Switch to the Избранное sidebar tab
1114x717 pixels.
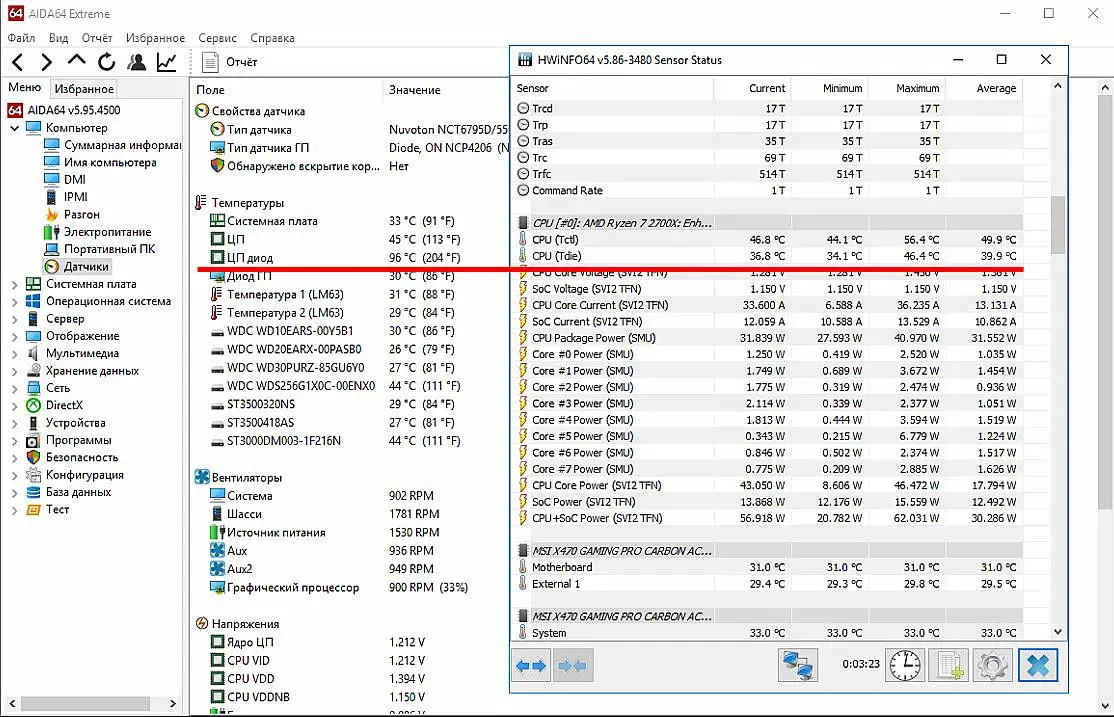click(84, 89)
